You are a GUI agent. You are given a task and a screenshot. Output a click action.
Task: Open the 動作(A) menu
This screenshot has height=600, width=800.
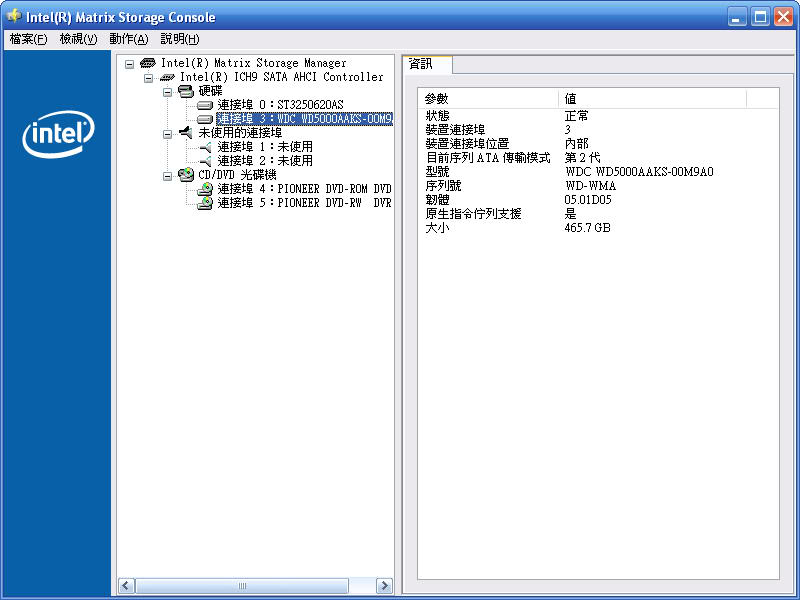tap(129, 39)
